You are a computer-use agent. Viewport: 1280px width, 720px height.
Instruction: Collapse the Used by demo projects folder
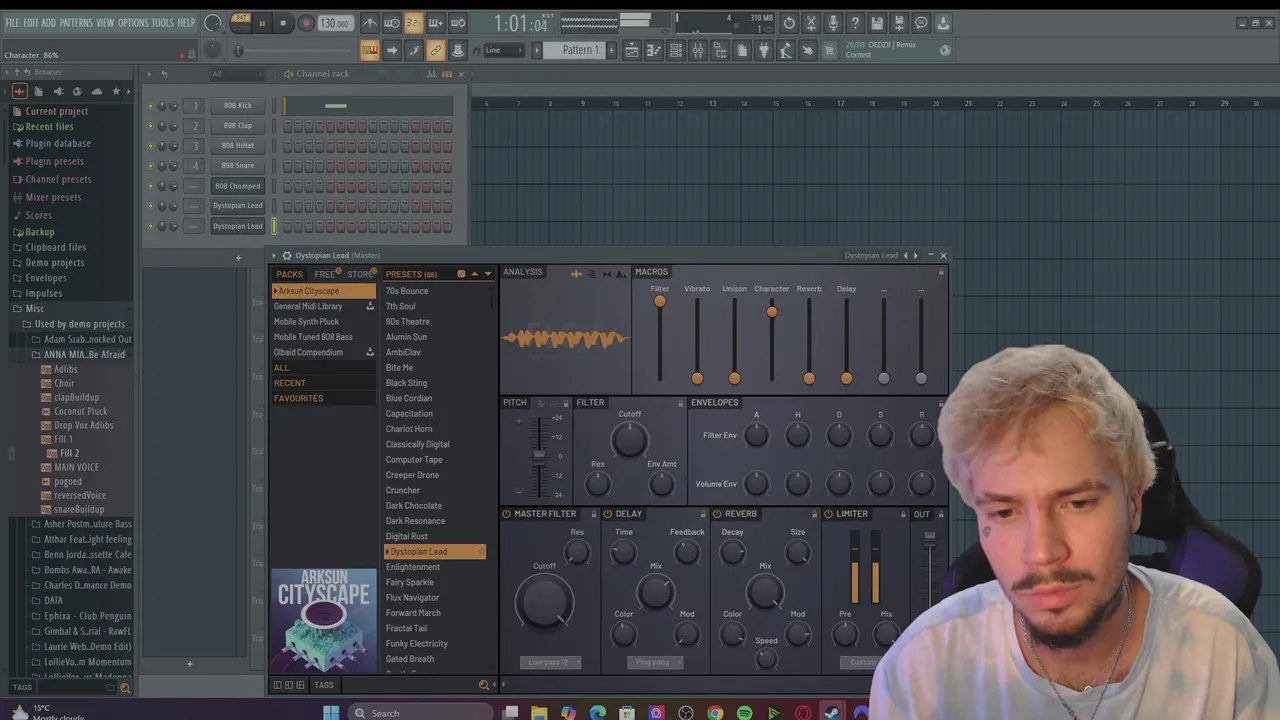pos(79,324)
